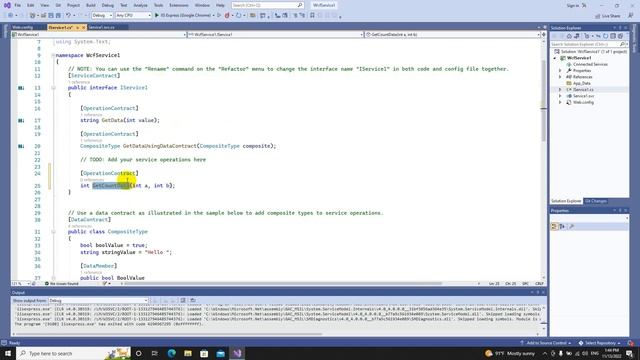
Task: Expand the IService1.cs node
Action: (560, 89)
